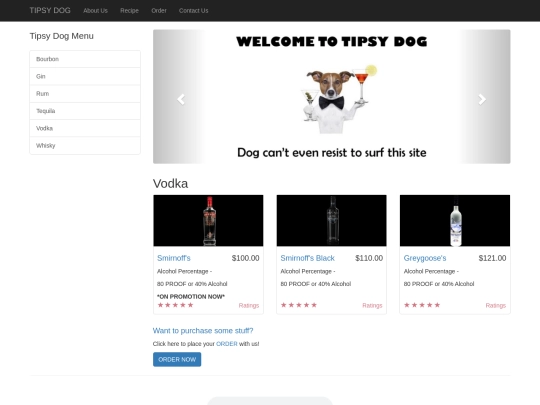Open Smirnoff's product link

[x=174, y=258]
